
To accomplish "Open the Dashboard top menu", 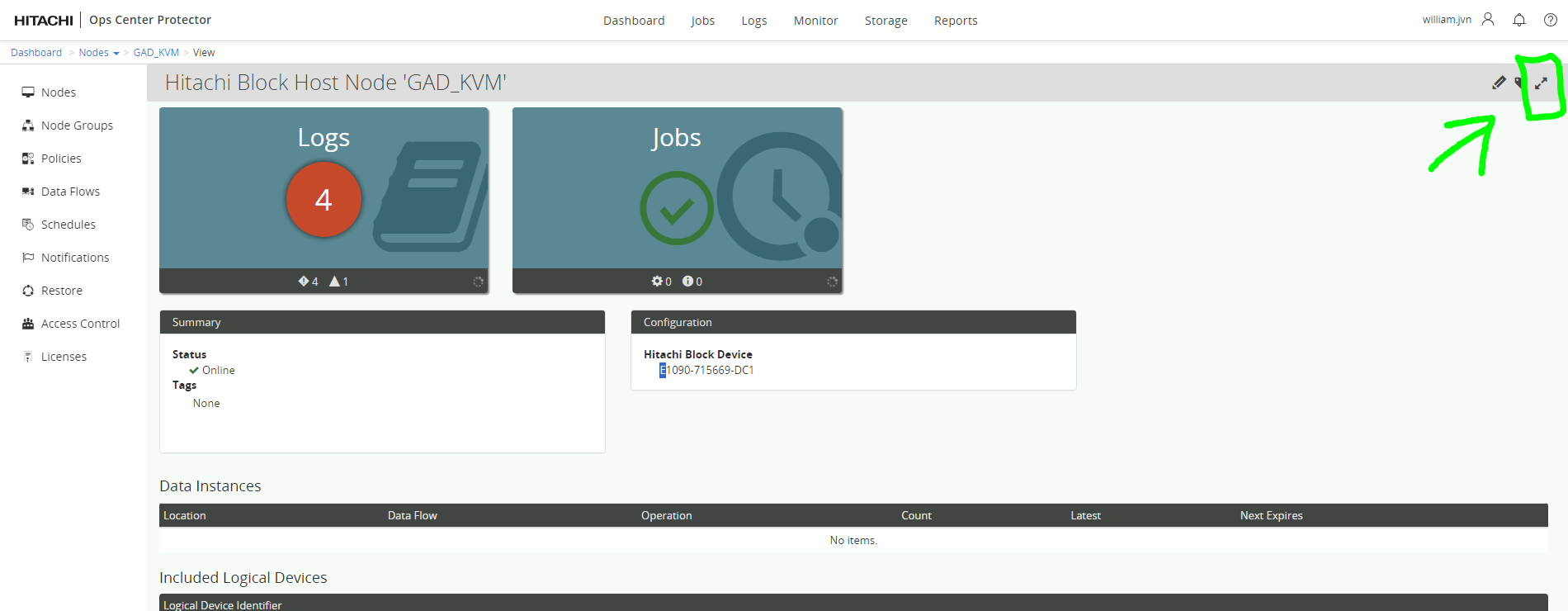I will tap(634, 21).
